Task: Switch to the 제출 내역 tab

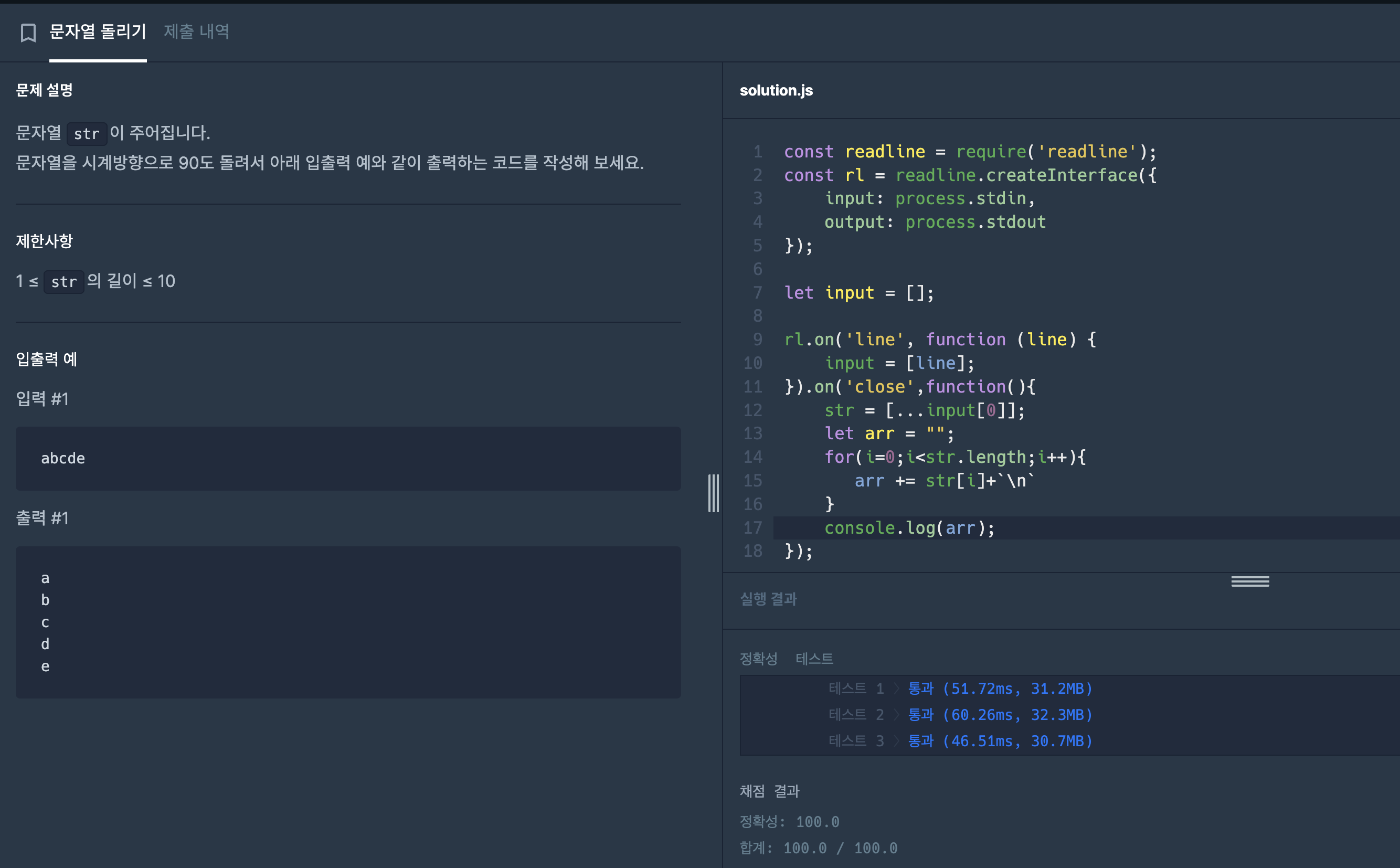Action: click(x=196, y=31)
